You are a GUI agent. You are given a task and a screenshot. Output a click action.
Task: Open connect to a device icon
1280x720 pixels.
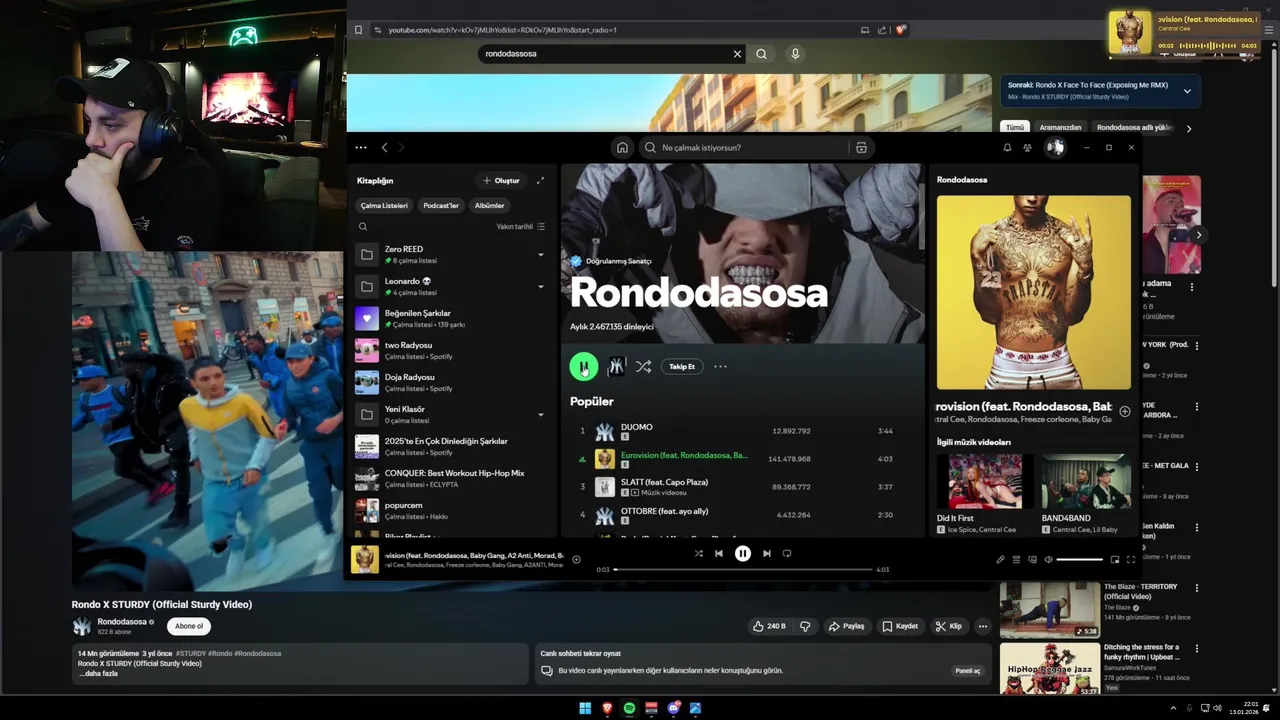1032,560
